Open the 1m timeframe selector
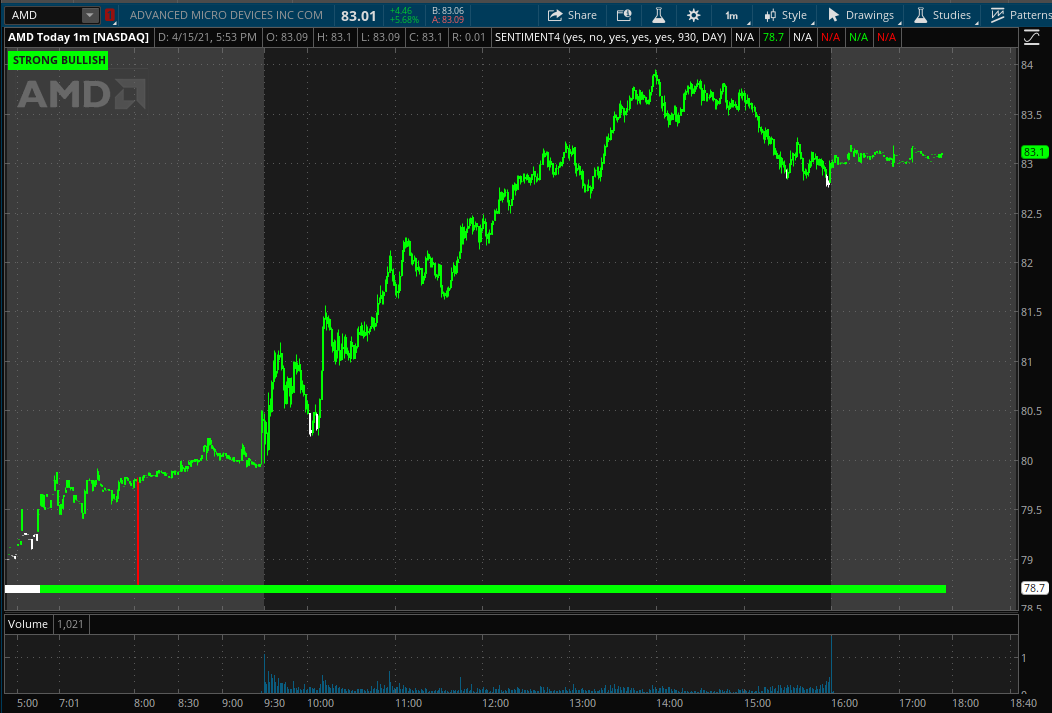The image size is (1052, 713). tap(733, 15)
